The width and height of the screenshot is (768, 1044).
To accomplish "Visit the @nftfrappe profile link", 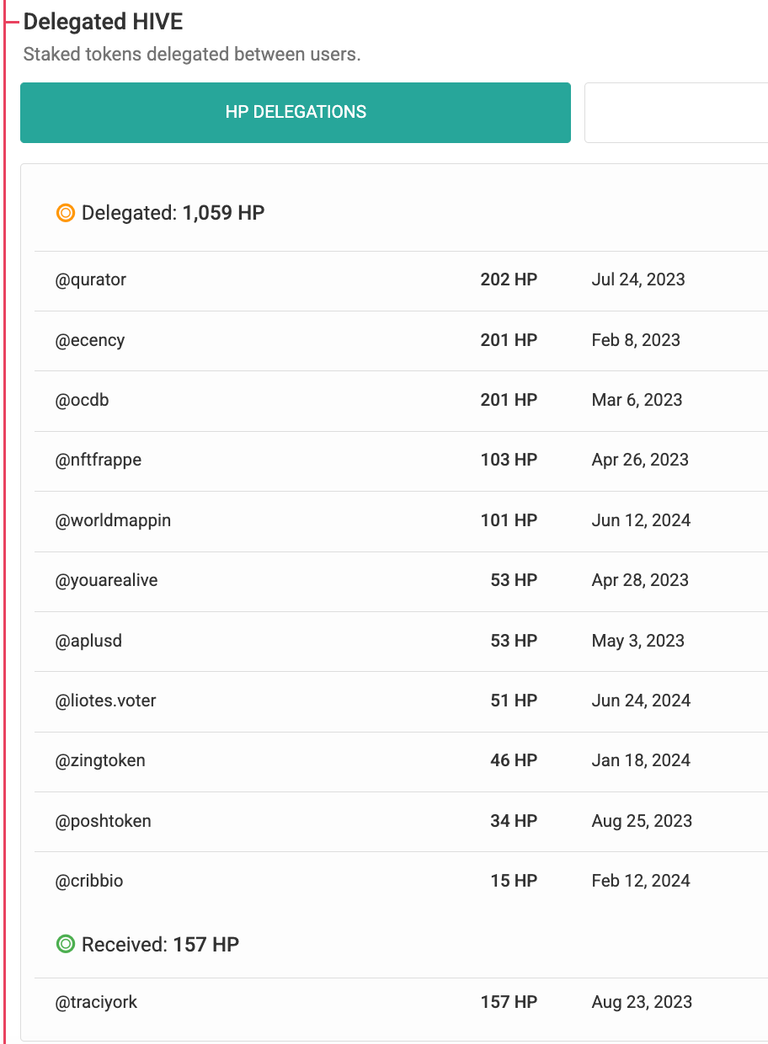I will pyautogui.click(x=98, y=460).
